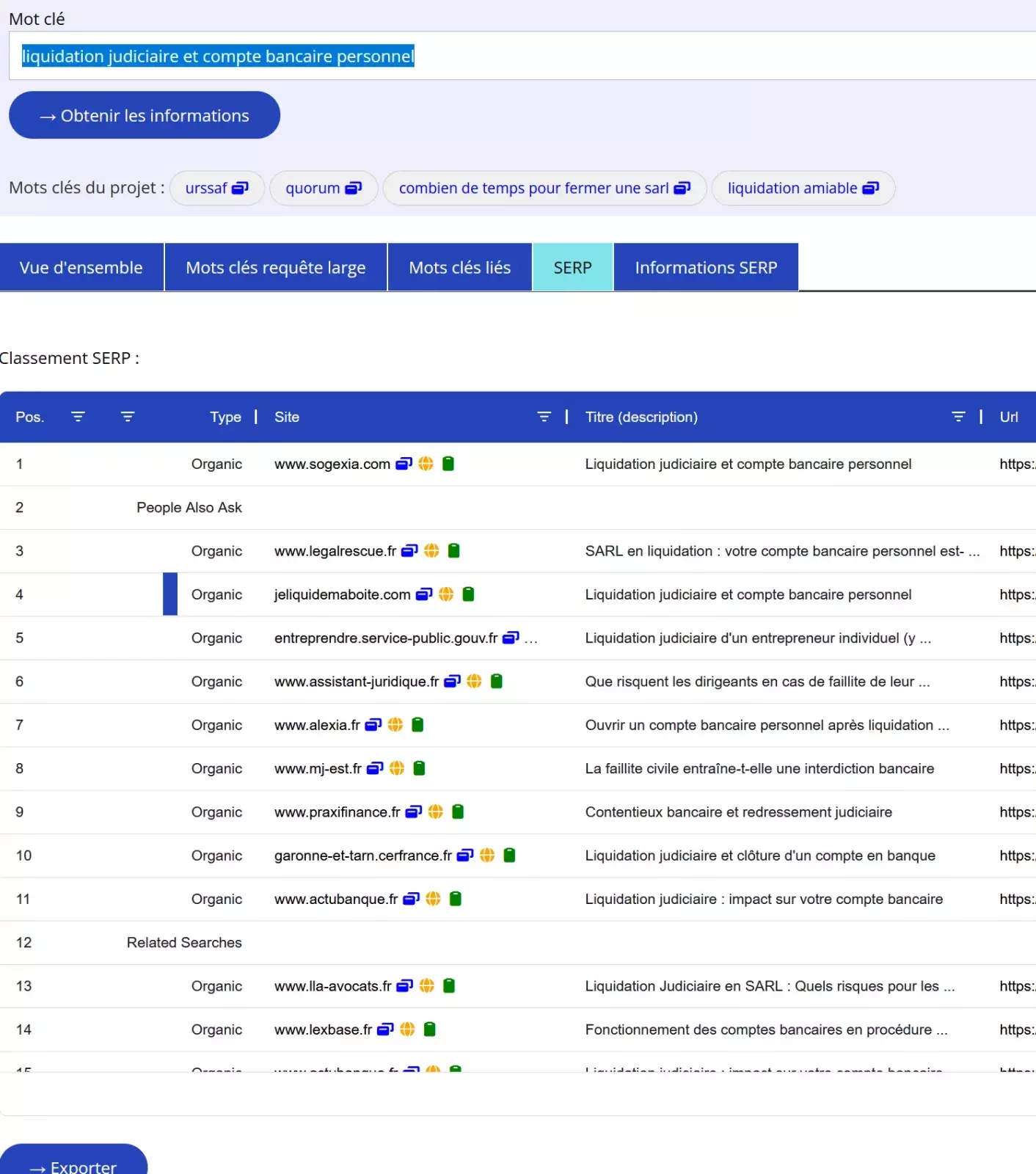Switch to Vue d'ensemble tab
The width and height of the screenshot is (1036, 1174).
pyautogui.click(x=81, y=267)
